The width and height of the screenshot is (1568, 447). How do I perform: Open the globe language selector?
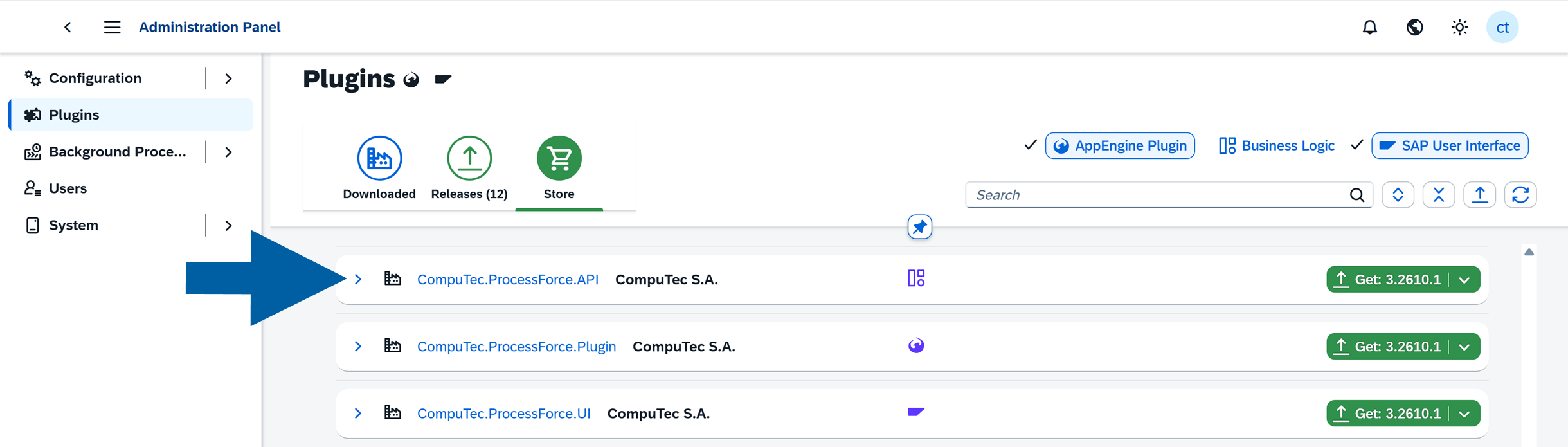click(x=1414, y=27)
